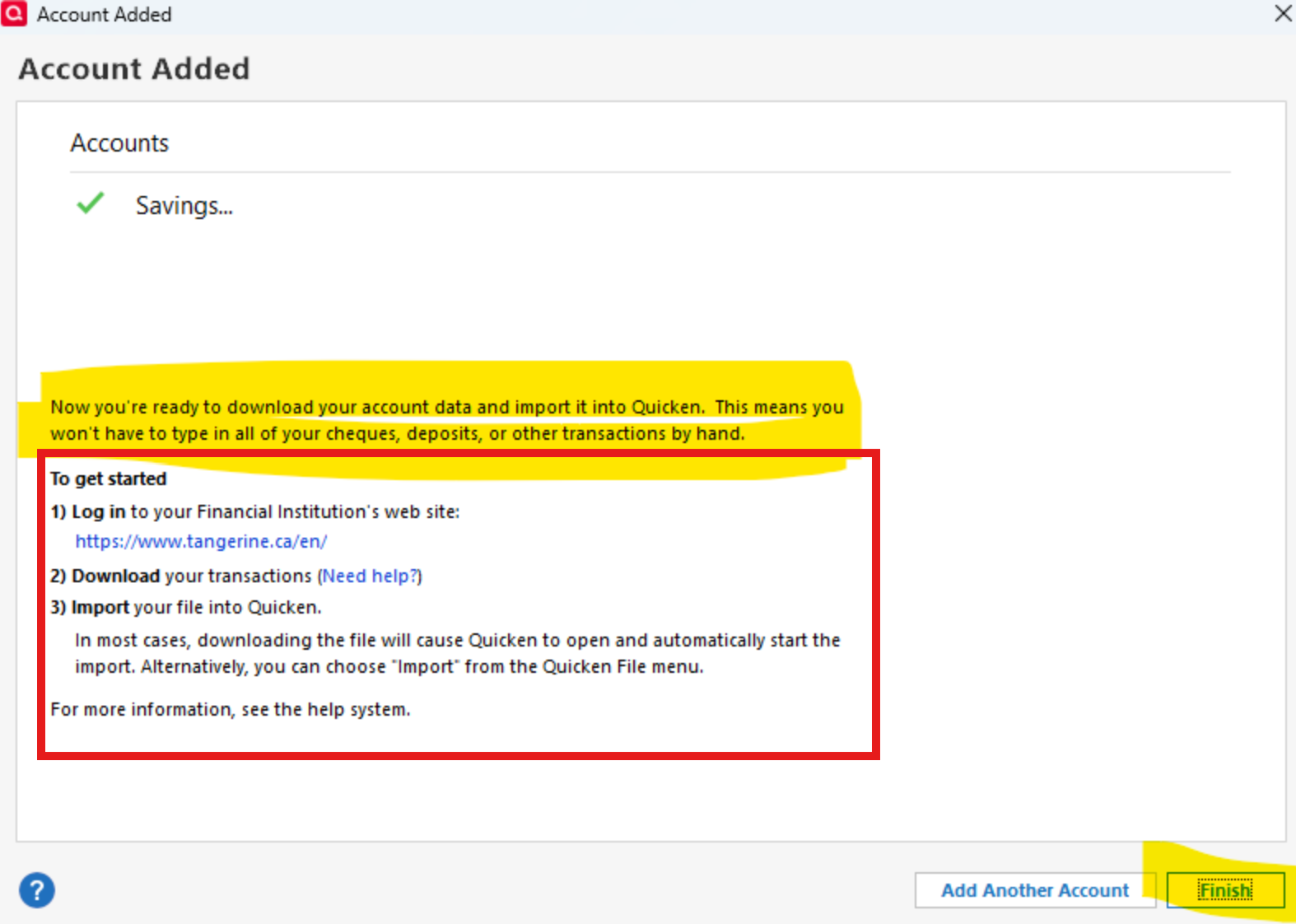The image size is (1296, 924).
Task: Click the 'Need help?' link
Action: click(371, 576)
